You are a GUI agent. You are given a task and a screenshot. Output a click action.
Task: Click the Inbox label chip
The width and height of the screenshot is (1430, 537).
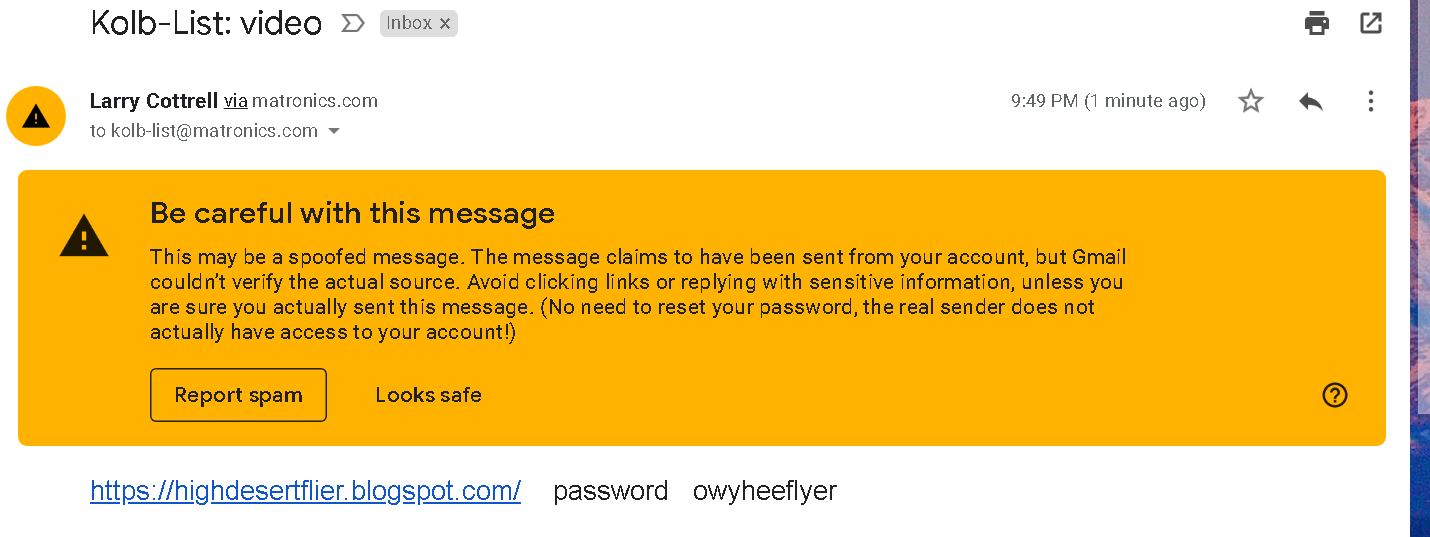point(409,23)
